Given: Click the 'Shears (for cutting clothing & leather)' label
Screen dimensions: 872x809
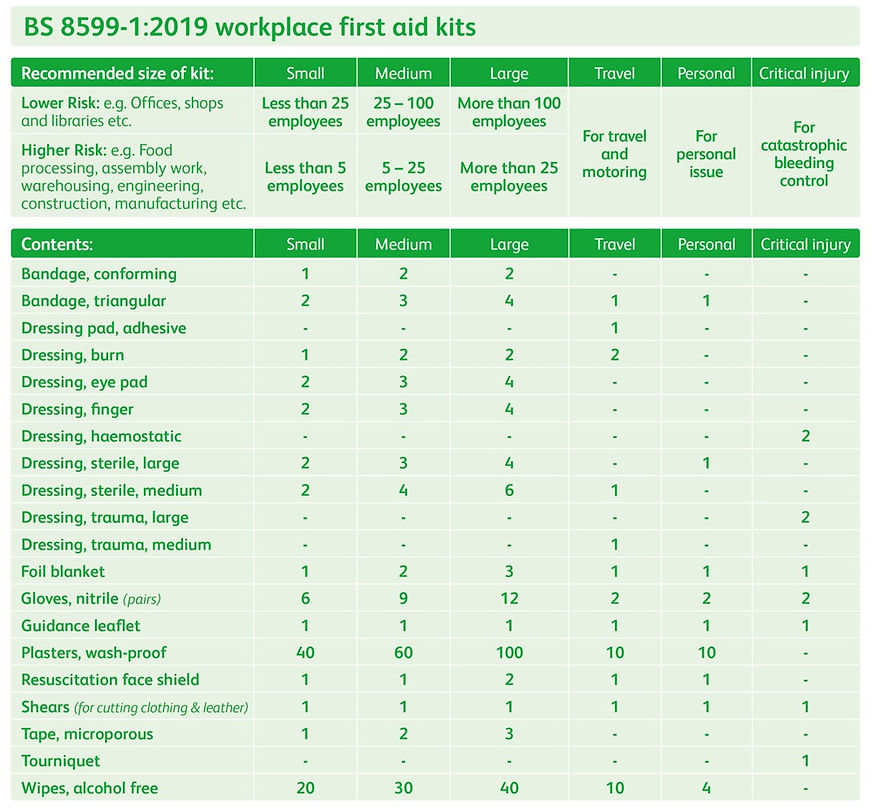Looking at the screenshot, I should pyautogui.click(x=135, y=707).
